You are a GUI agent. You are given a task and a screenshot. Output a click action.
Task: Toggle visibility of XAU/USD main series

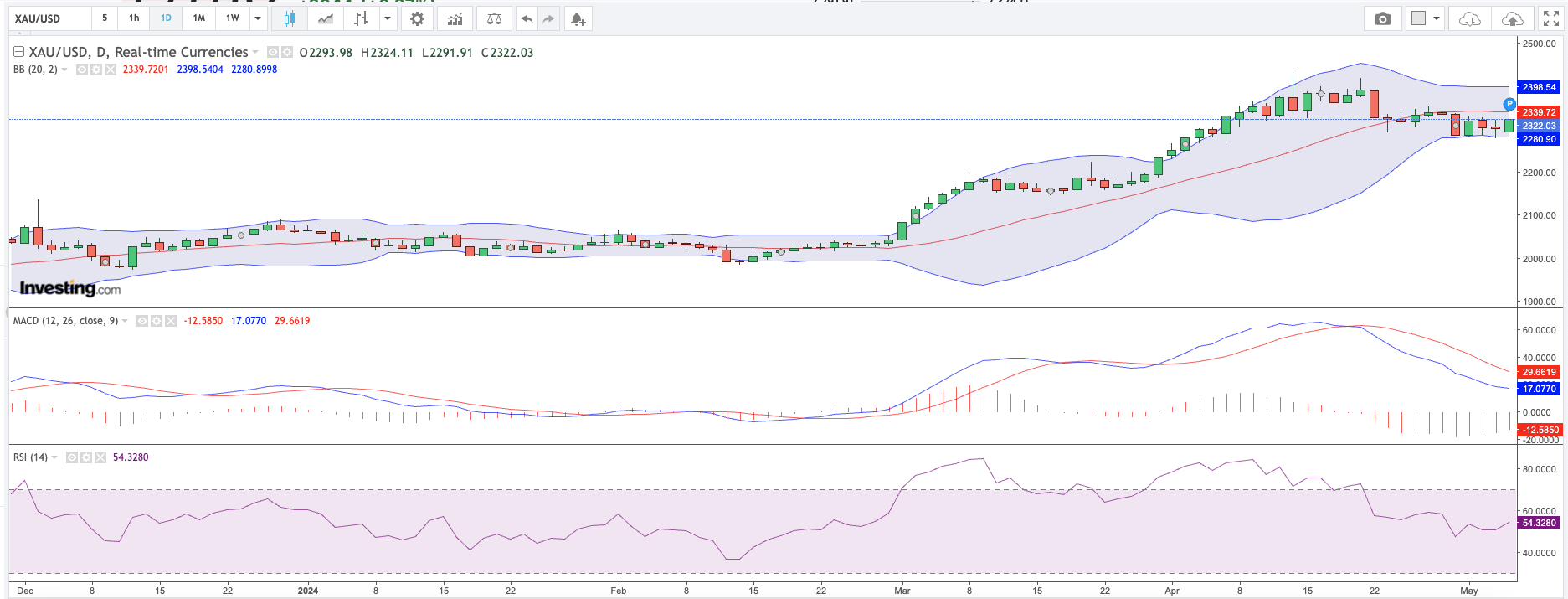[x=273, y=52]
